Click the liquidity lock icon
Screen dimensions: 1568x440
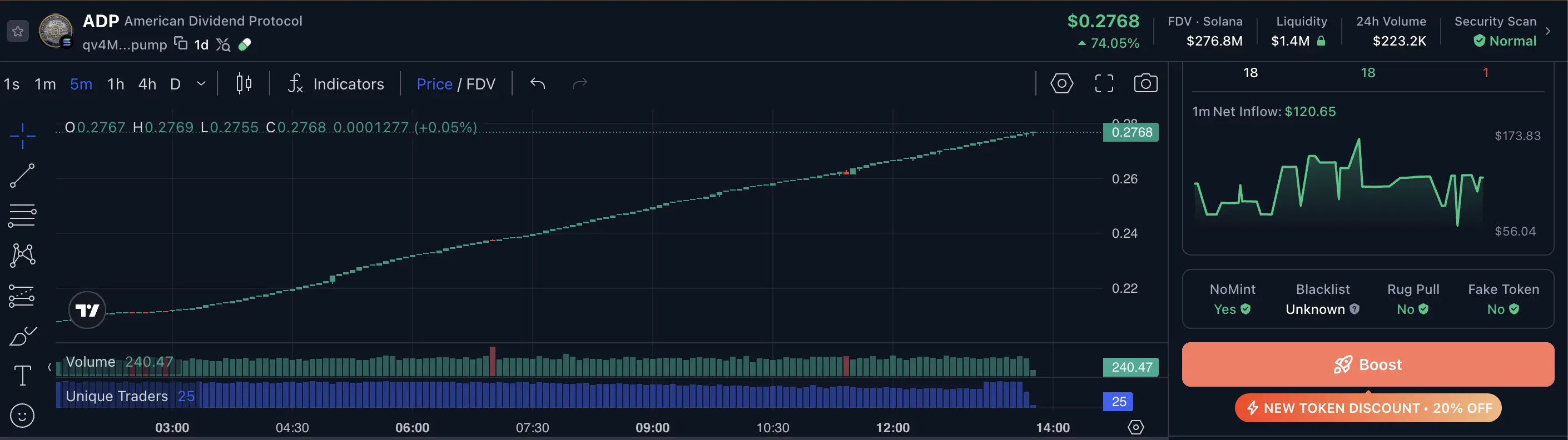pyautogui.click(x=1321, y=41)
